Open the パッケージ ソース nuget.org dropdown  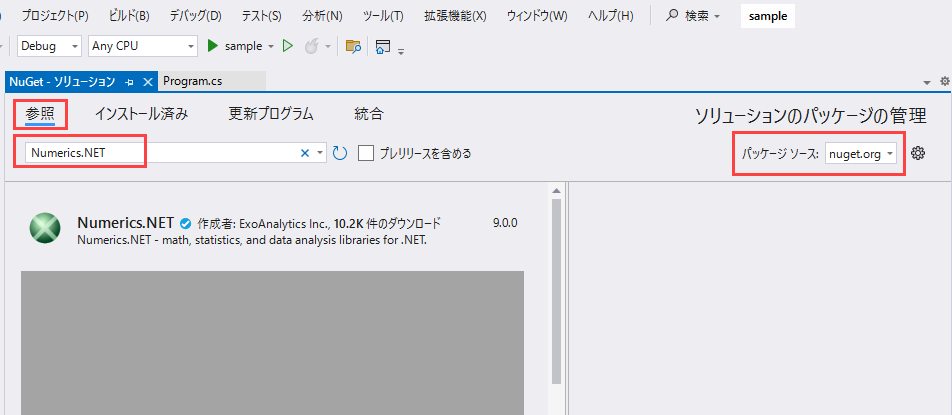point(861,154)
